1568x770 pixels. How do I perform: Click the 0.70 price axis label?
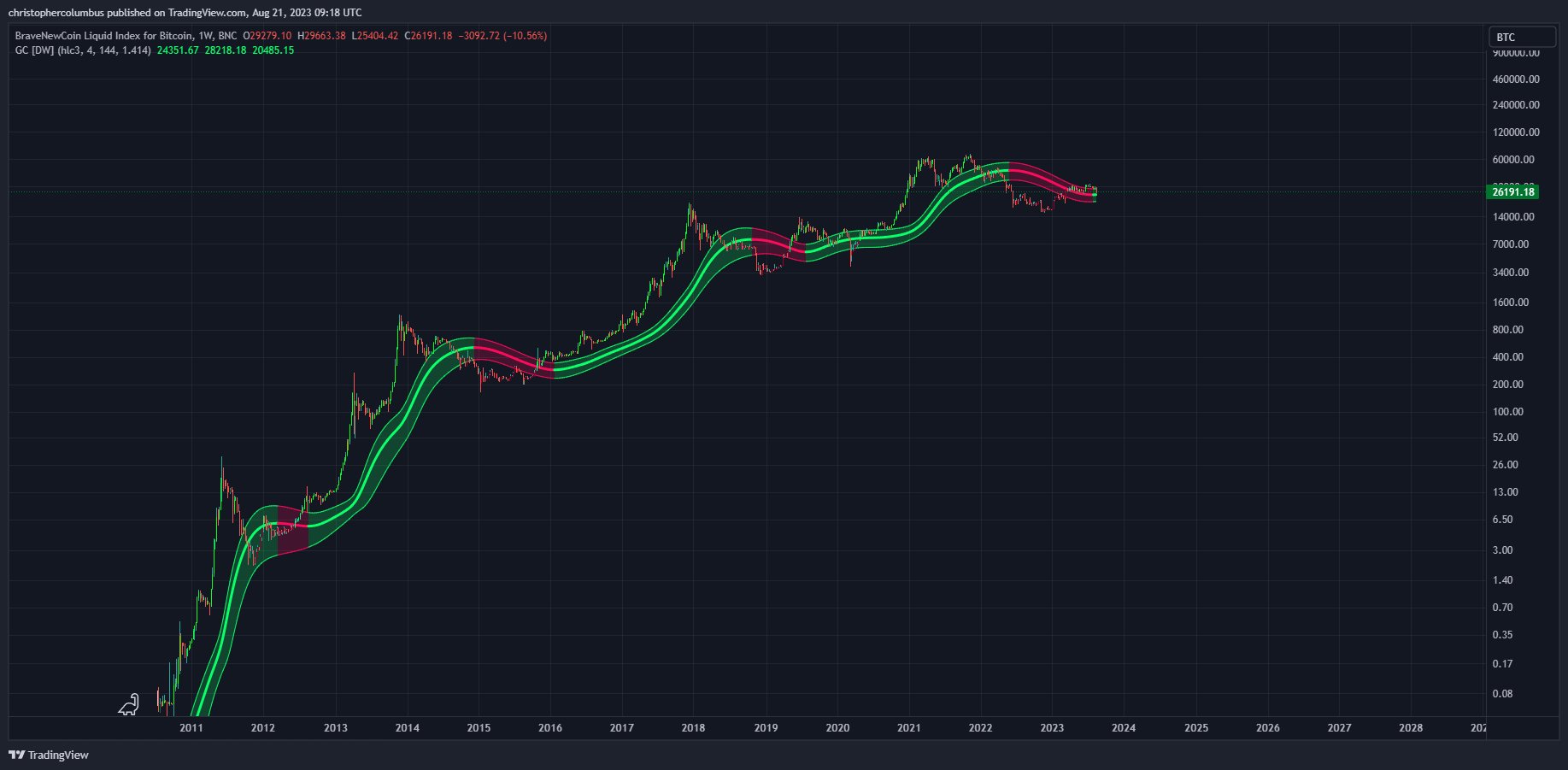pyautogui.click(x=1503, y=607)
